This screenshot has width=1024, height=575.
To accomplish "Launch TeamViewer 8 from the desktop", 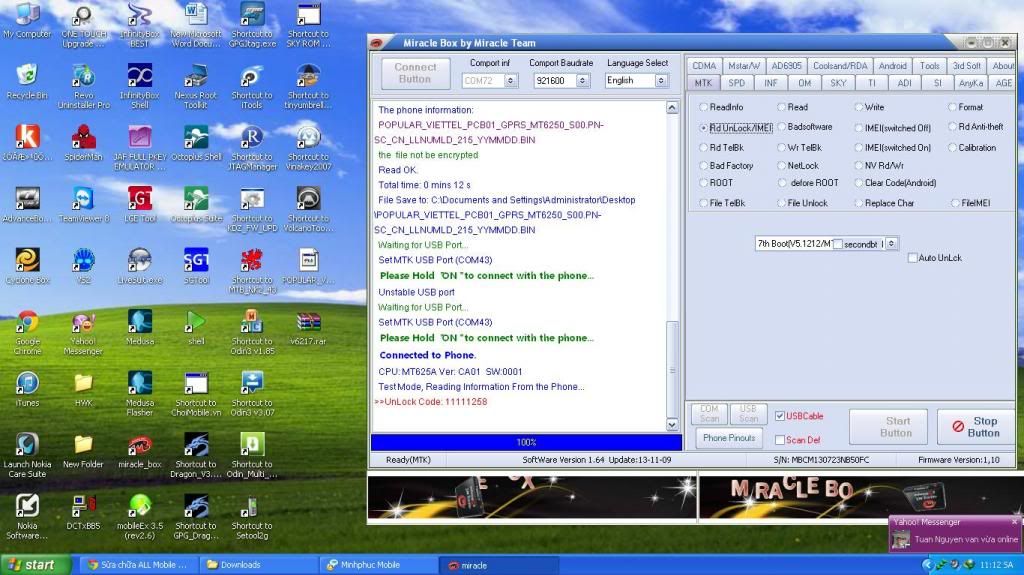I will coord(84,205).
